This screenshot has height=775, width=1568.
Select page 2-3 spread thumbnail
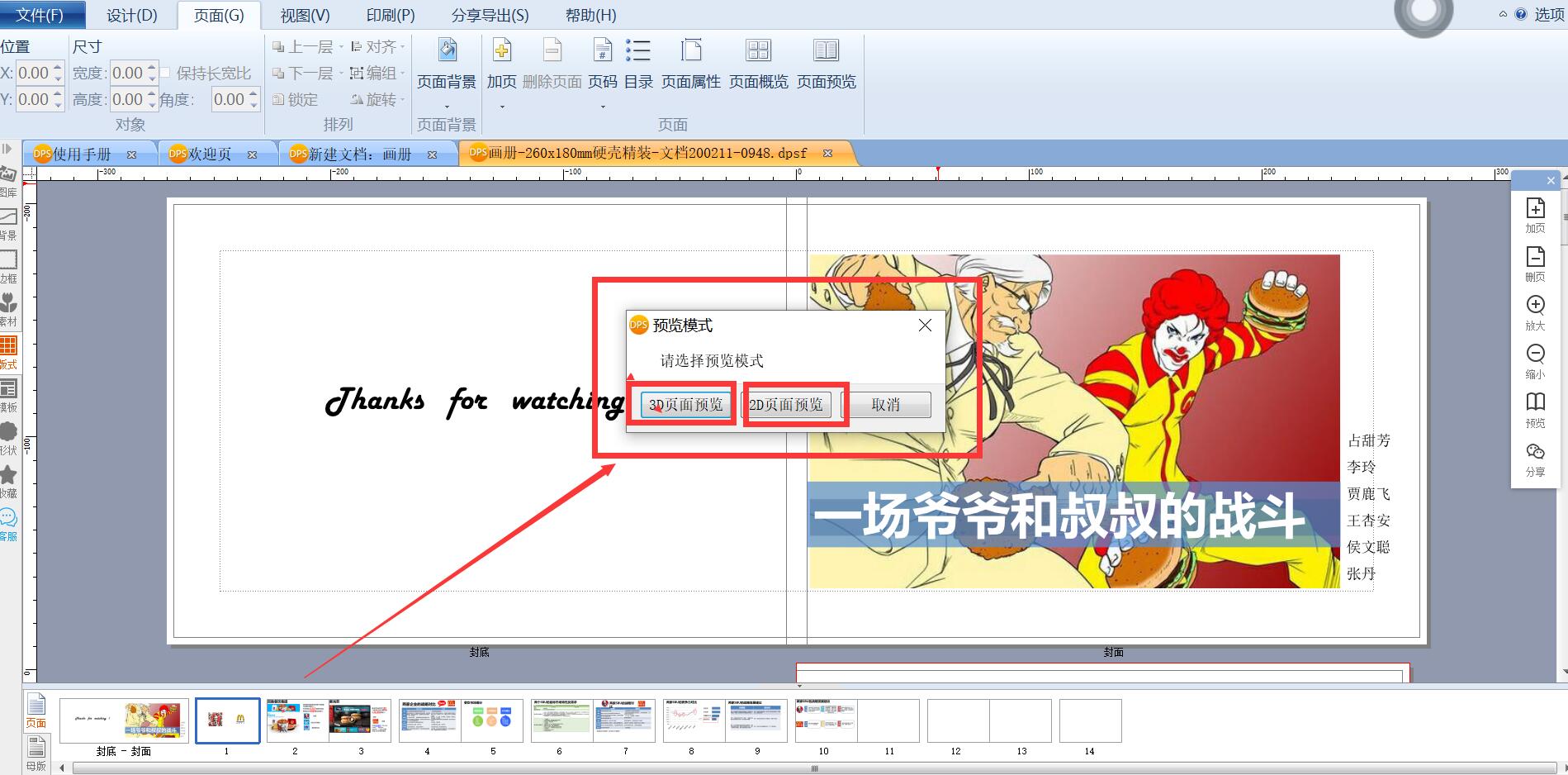point(329,721)
